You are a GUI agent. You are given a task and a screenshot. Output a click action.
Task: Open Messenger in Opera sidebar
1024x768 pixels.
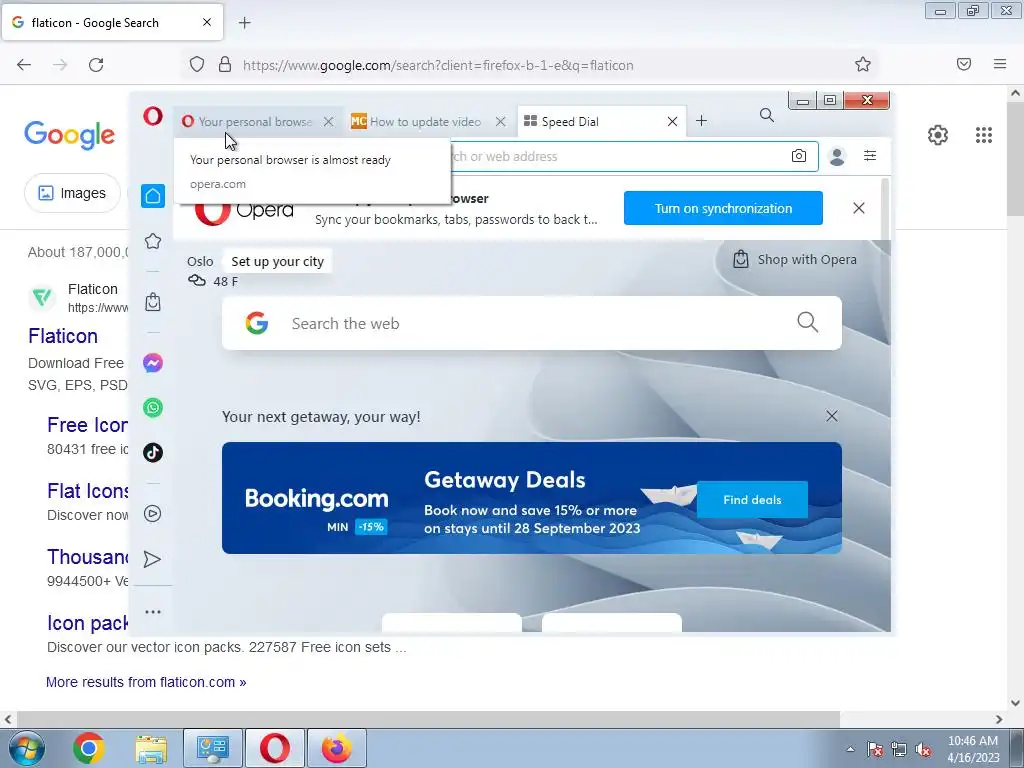153,363
